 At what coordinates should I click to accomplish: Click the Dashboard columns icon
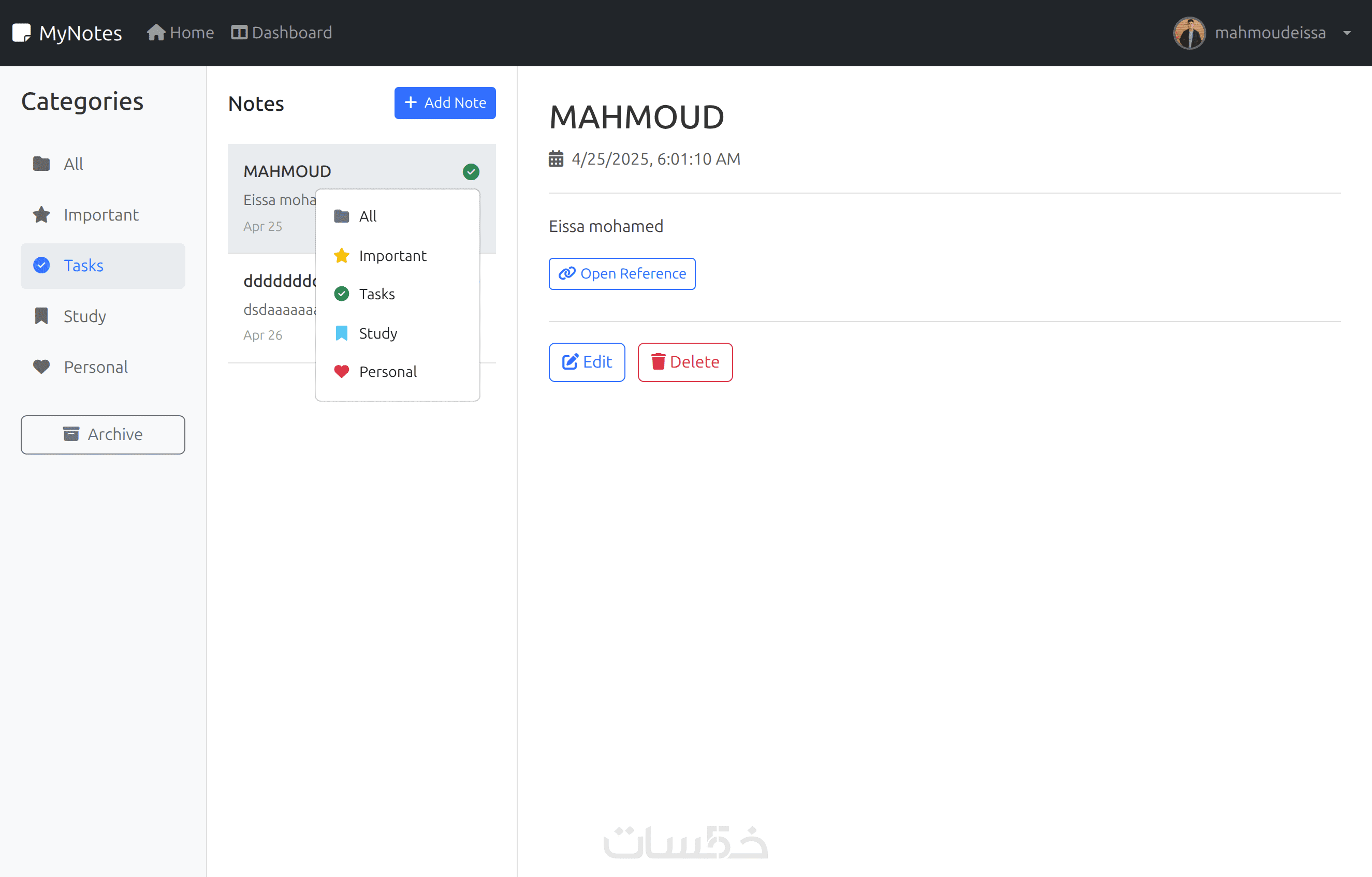(x=239, y=33)
